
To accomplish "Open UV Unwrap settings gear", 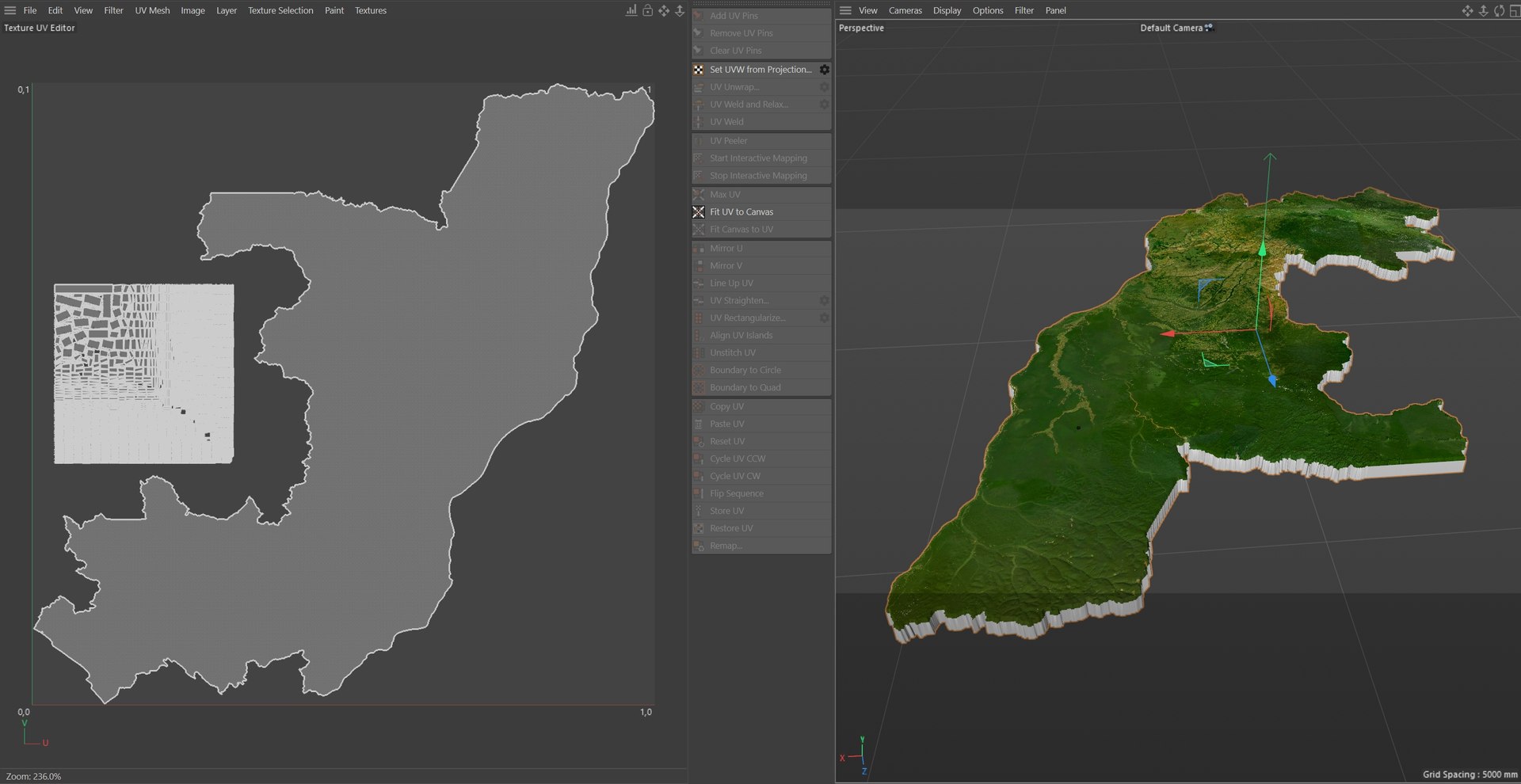I will (x=824, y=87).
